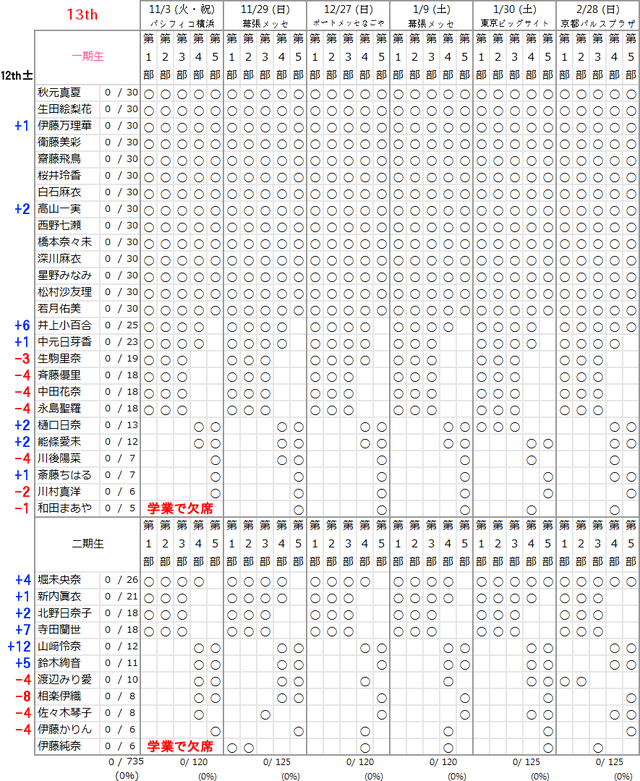This screenshot has height=781, width=640.
Task: Click member name "和田まあや"
Action: click(65, 508)
